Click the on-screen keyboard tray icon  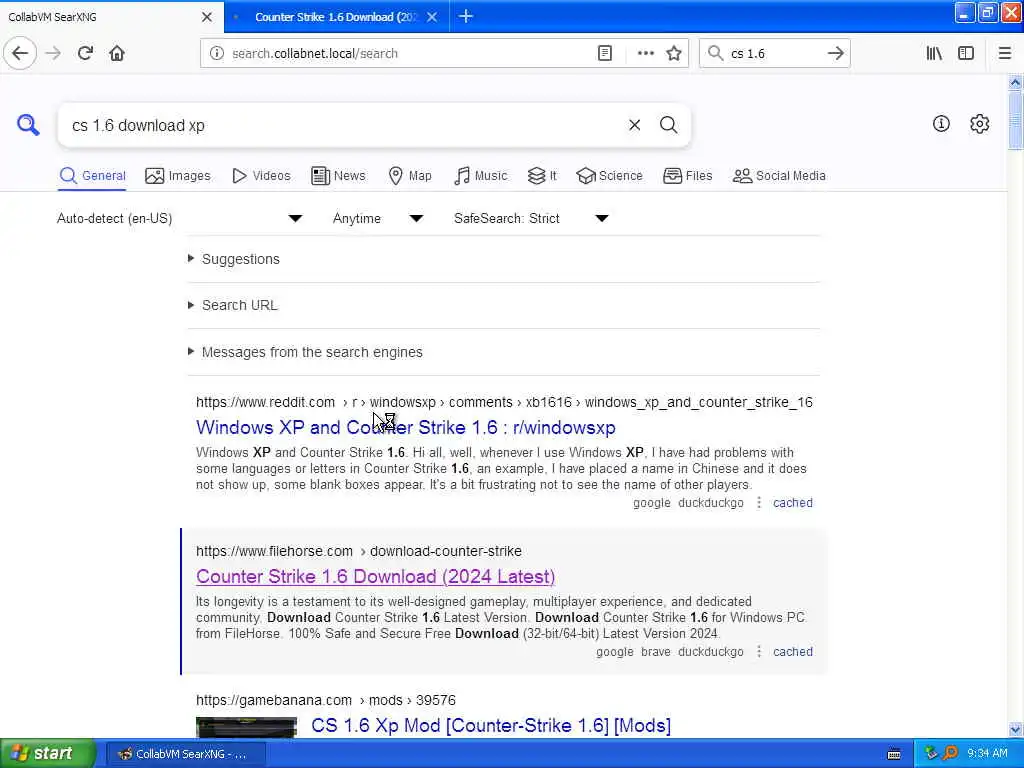tap(894, 754)
